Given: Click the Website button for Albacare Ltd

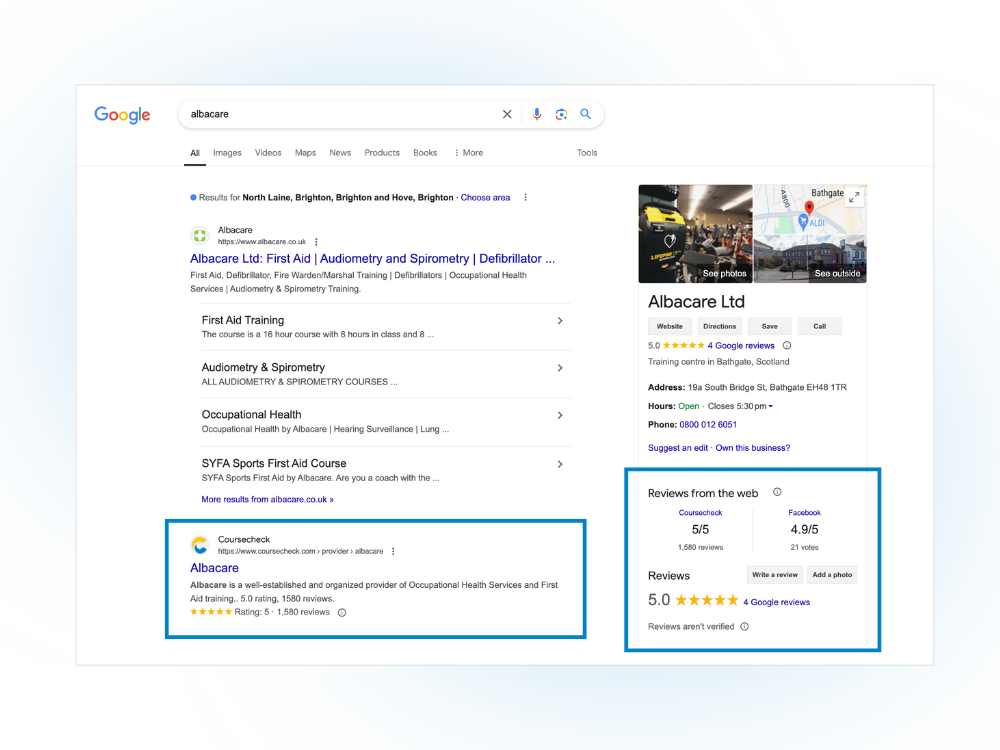Looking at the screenshot, I should click(670, 327).
